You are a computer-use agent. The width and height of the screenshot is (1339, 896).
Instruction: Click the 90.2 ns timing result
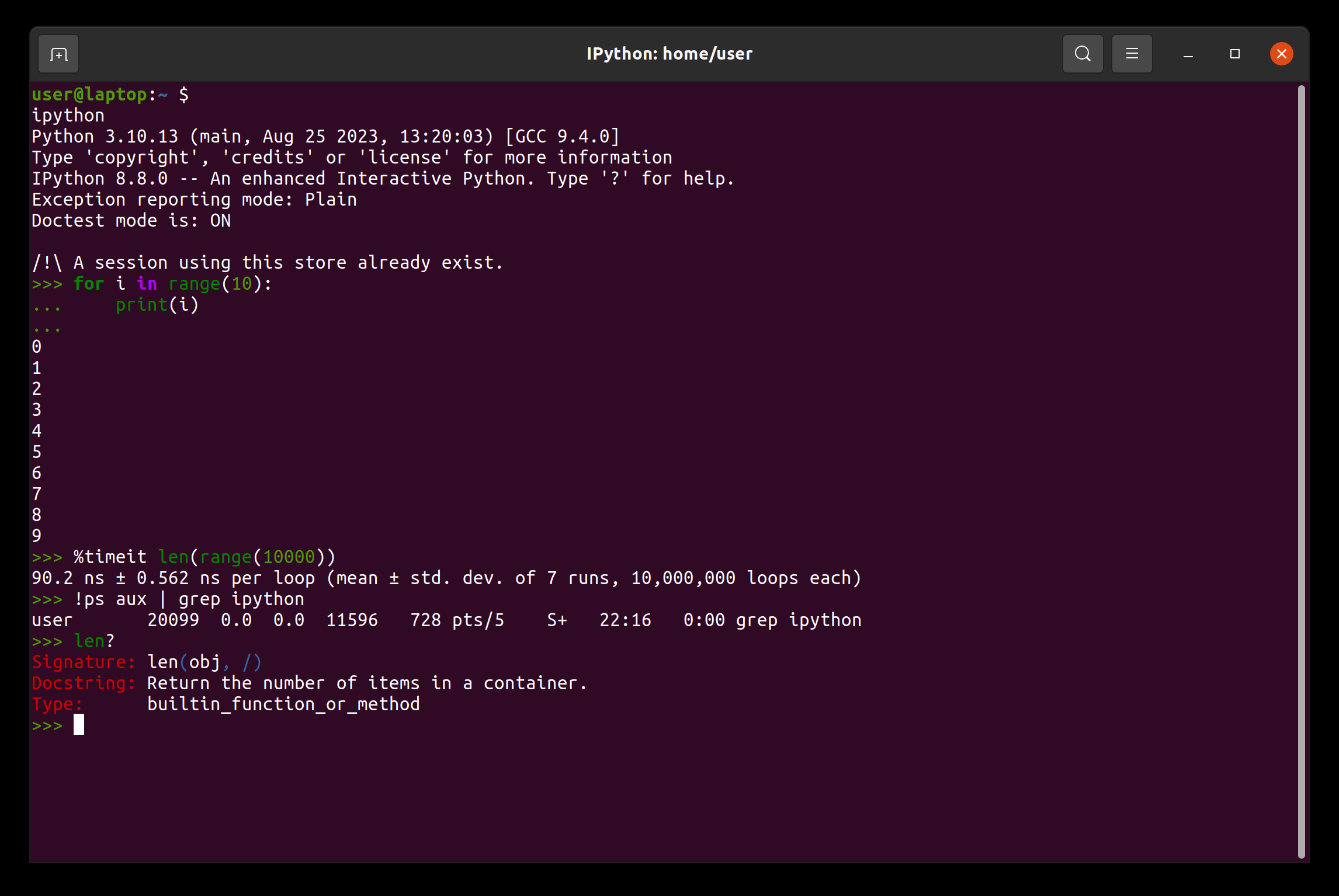[x=70, y=577]
